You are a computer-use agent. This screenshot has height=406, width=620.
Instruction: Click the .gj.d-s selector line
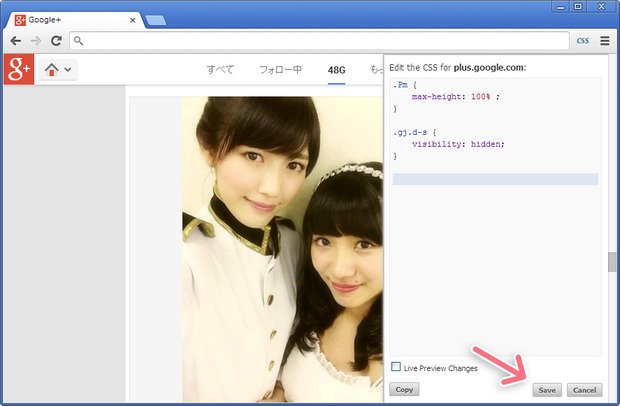pyautogui.click(x=414, y=132)
